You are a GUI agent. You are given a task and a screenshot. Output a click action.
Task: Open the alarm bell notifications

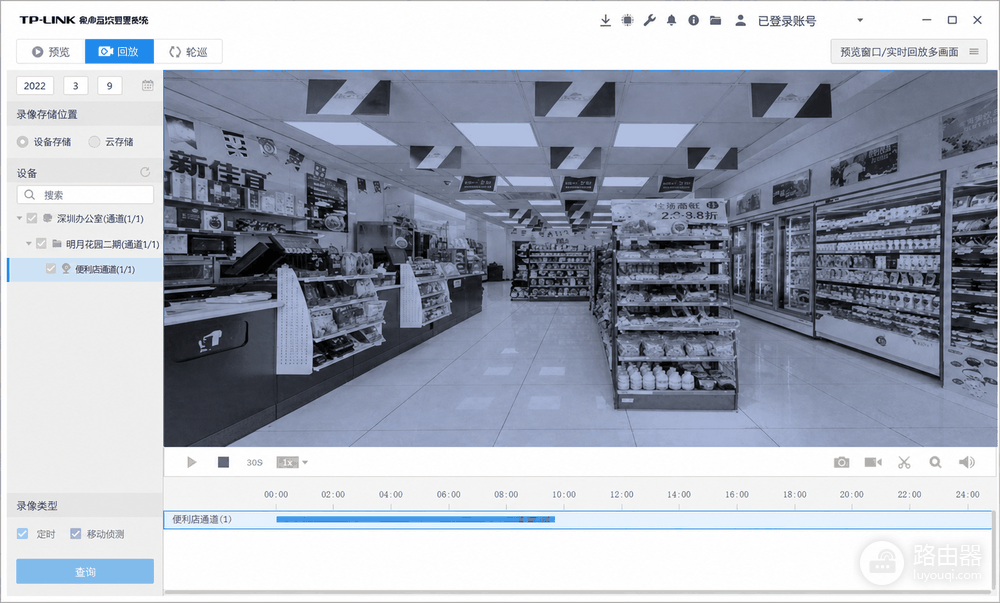coord(672,20)
